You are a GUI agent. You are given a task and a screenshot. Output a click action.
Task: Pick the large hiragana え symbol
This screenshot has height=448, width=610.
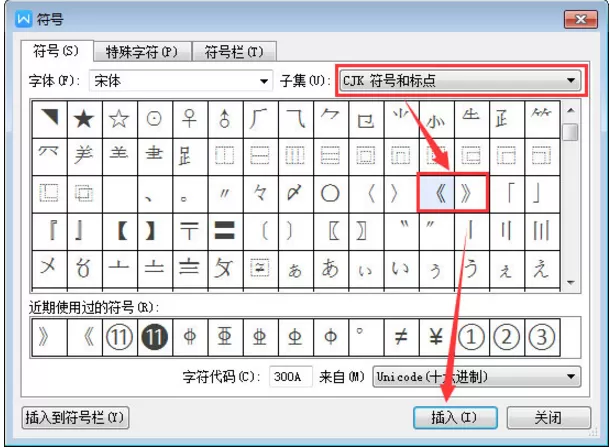pos(542,269)
